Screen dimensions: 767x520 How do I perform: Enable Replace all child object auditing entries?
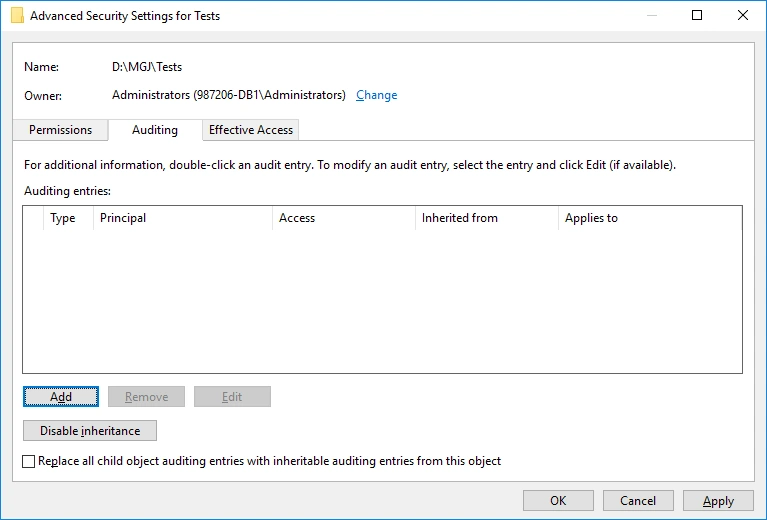(x=29, y=462)
